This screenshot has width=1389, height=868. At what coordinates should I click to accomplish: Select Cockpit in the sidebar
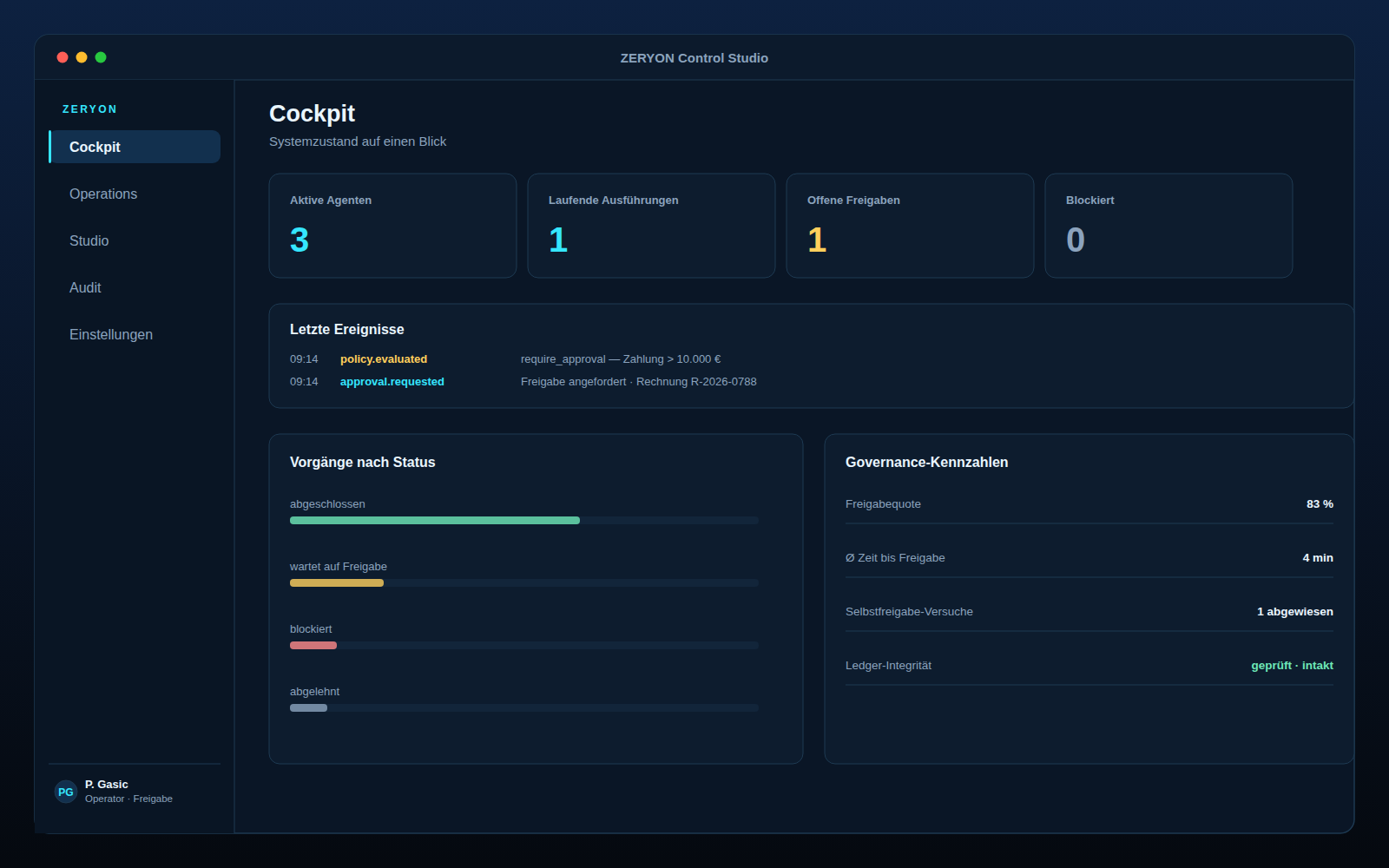click(x=135, y=147)
